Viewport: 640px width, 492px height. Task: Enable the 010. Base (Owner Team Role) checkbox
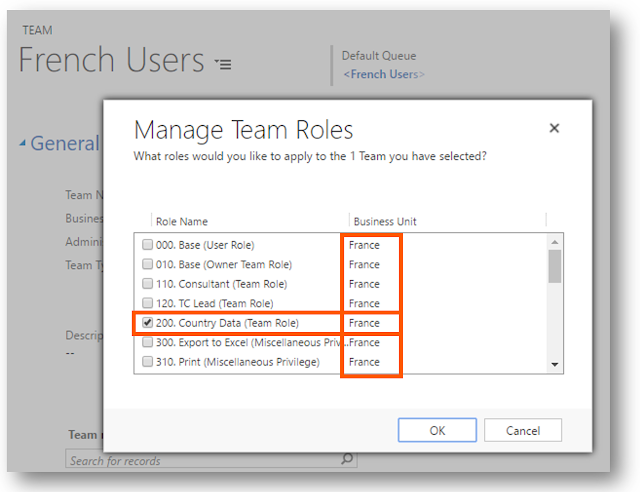(148, 265)
